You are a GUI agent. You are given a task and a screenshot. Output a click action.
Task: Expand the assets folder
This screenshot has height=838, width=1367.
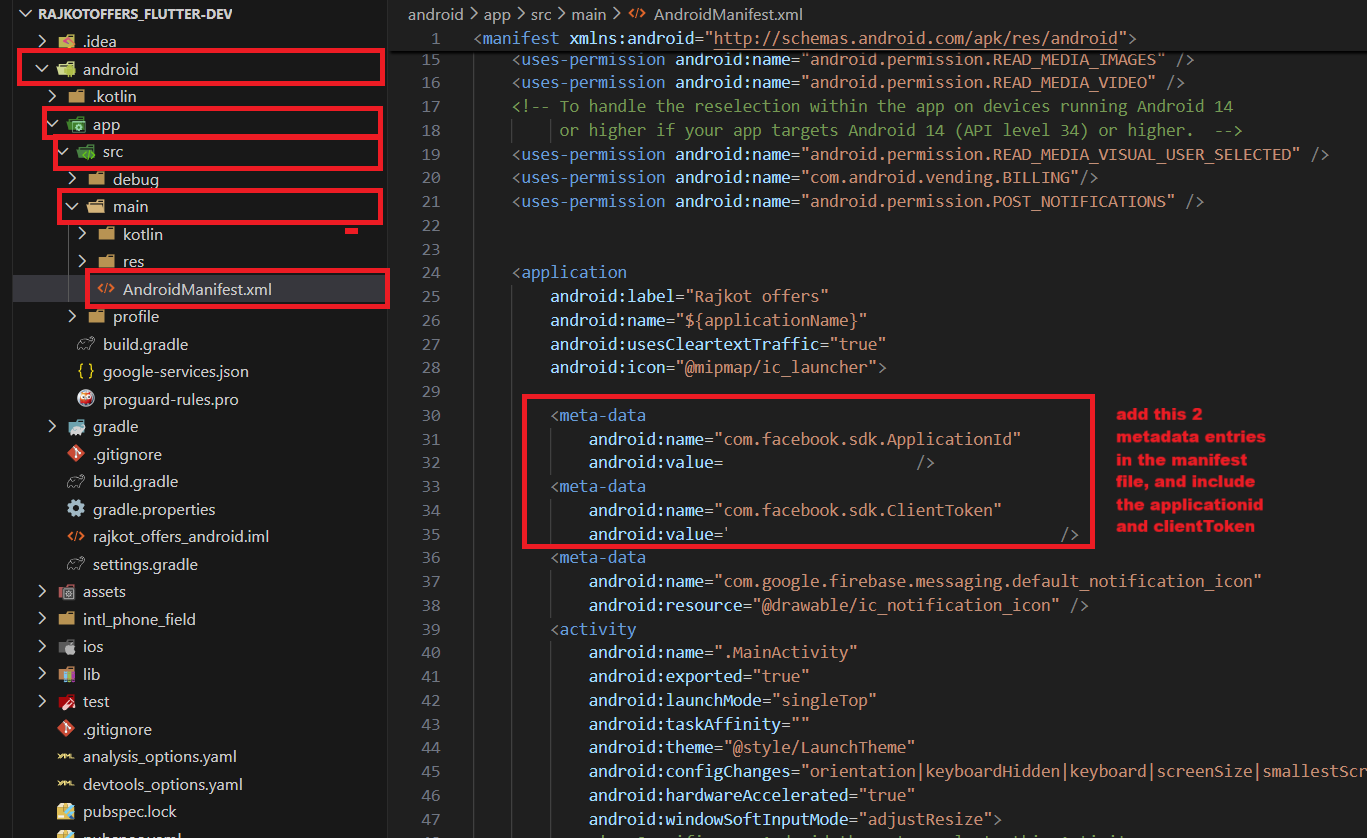42,592
